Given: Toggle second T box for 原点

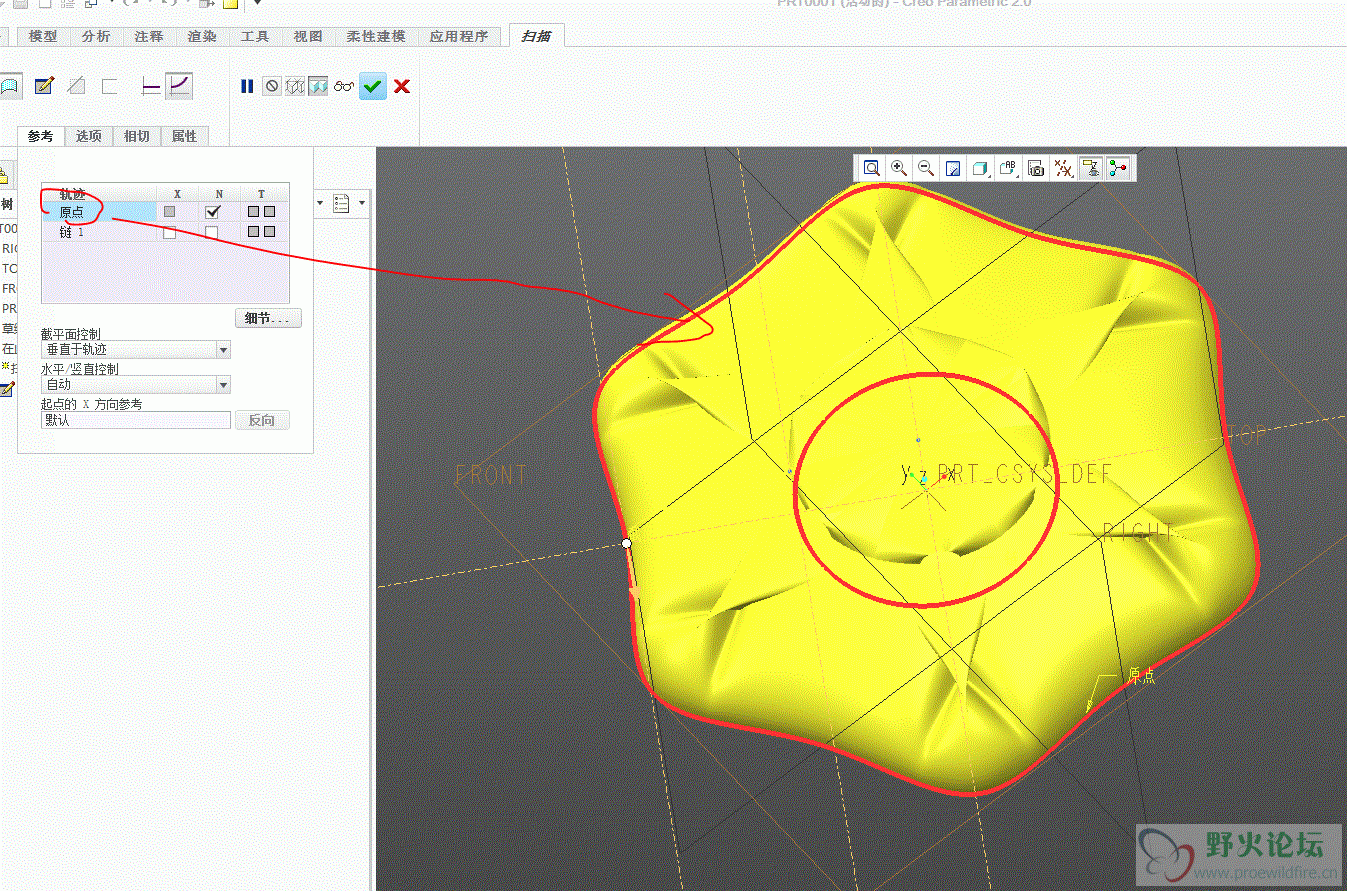Looking at the screenshot, I should tap(269, 212).
